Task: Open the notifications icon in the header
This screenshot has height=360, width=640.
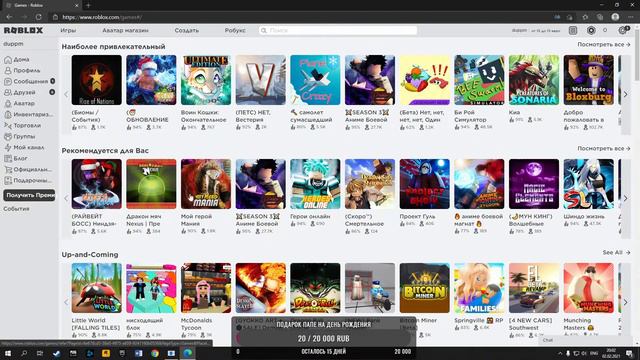Action: [573, 30]
